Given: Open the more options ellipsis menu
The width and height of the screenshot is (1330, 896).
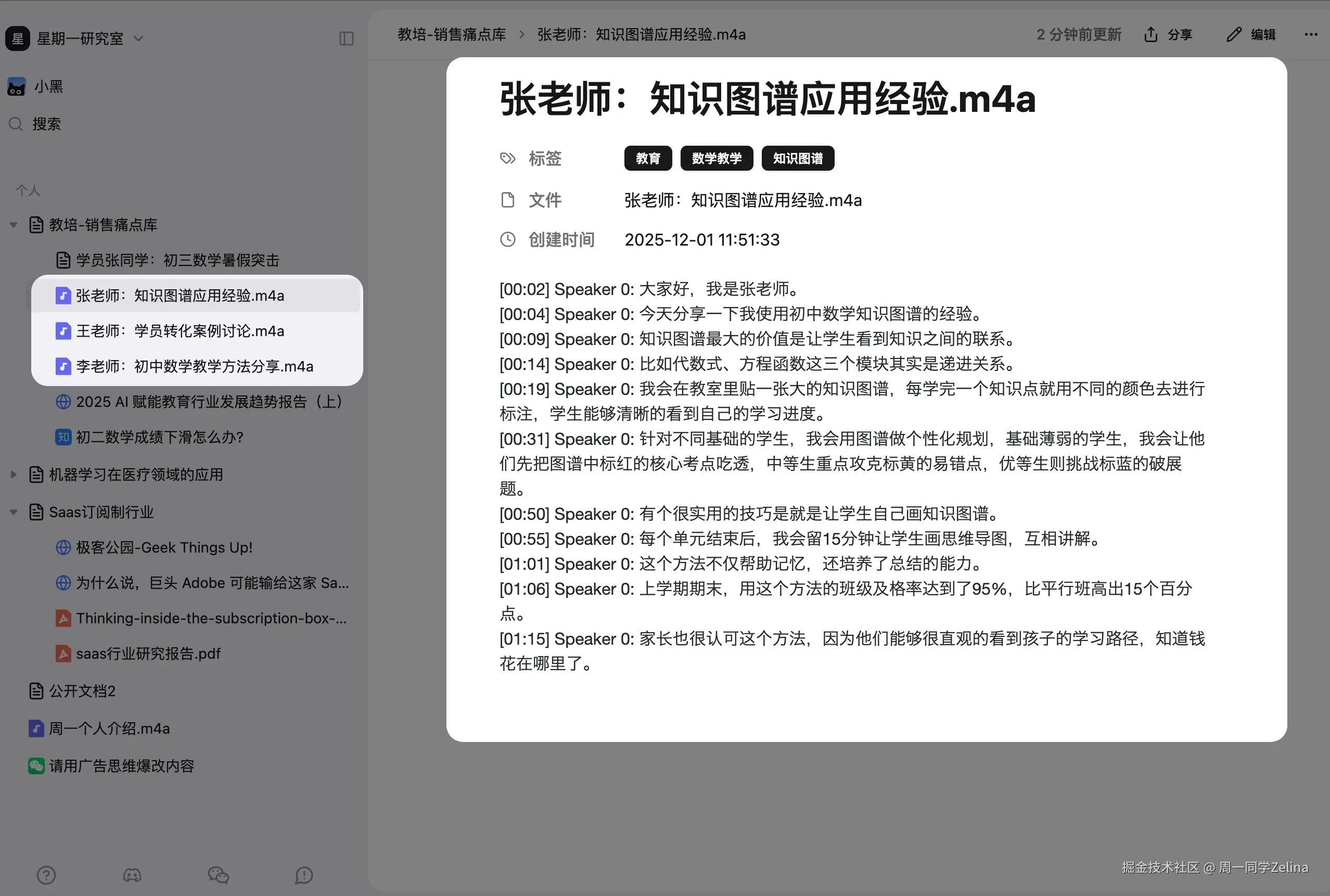Looking at the screenshot, I should (x=1311, y=34).
